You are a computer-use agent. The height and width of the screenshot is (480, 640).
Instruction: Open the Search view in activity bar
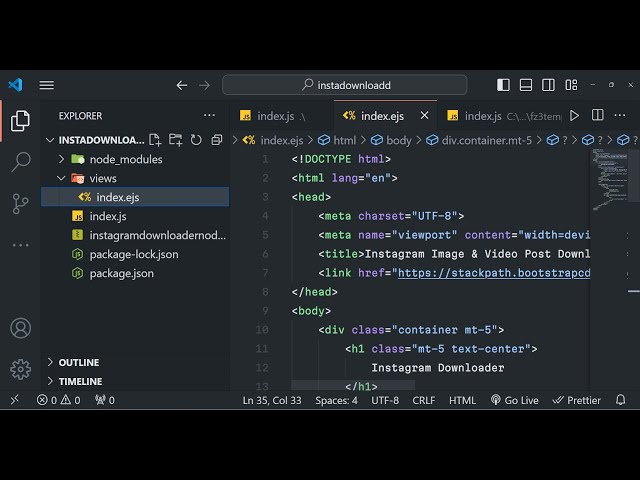(20, 162)
